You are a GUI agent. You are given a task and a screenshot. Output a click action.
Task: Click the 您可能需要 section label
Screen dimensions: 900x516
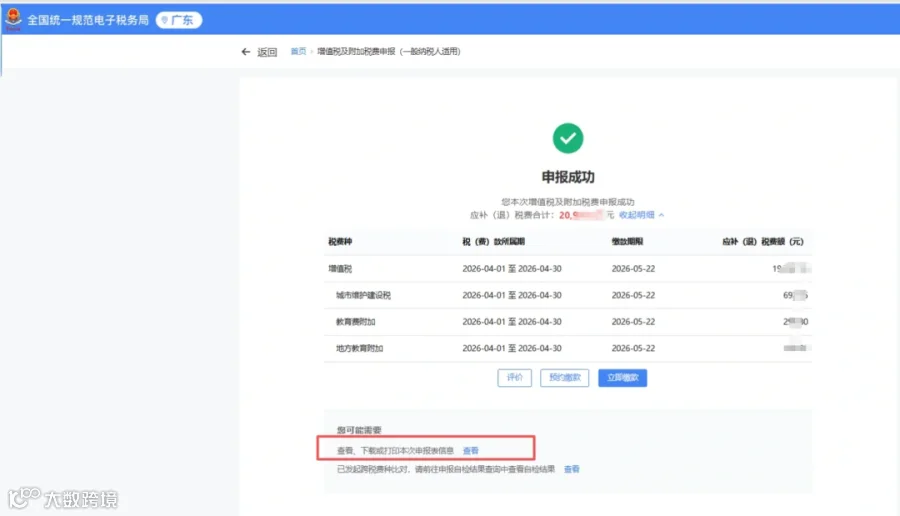click(359, 430)
